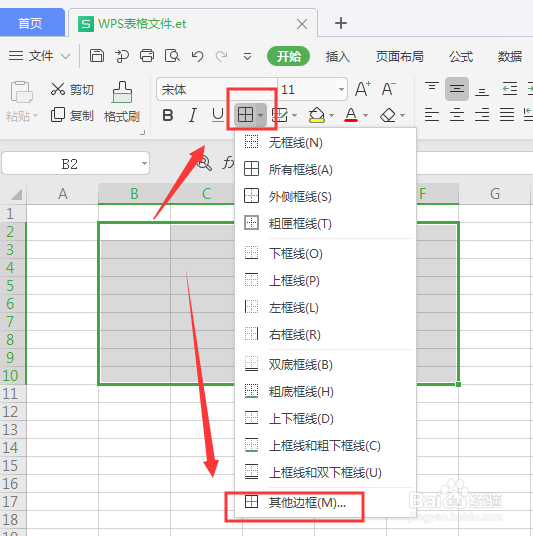Click the draw border table icon

(280, 115)
